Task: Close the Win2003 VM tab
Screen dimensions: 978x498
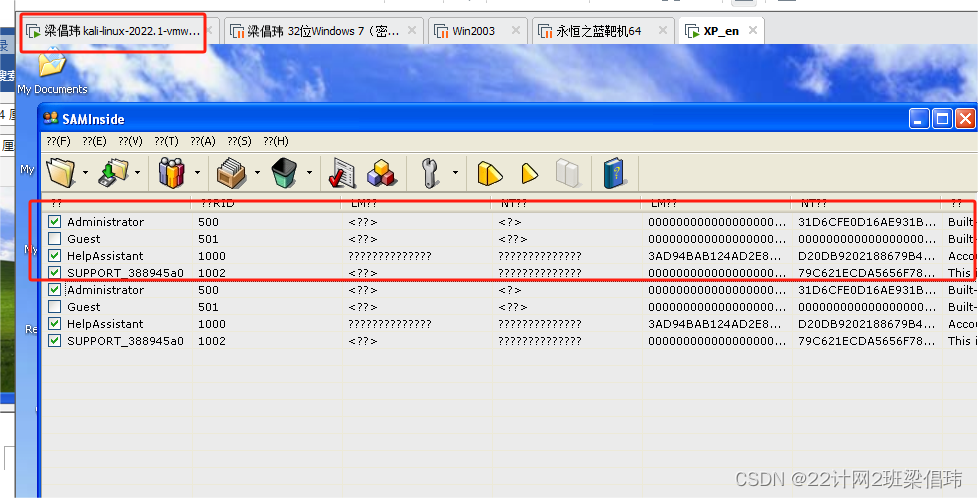Action: click(515, 30)
